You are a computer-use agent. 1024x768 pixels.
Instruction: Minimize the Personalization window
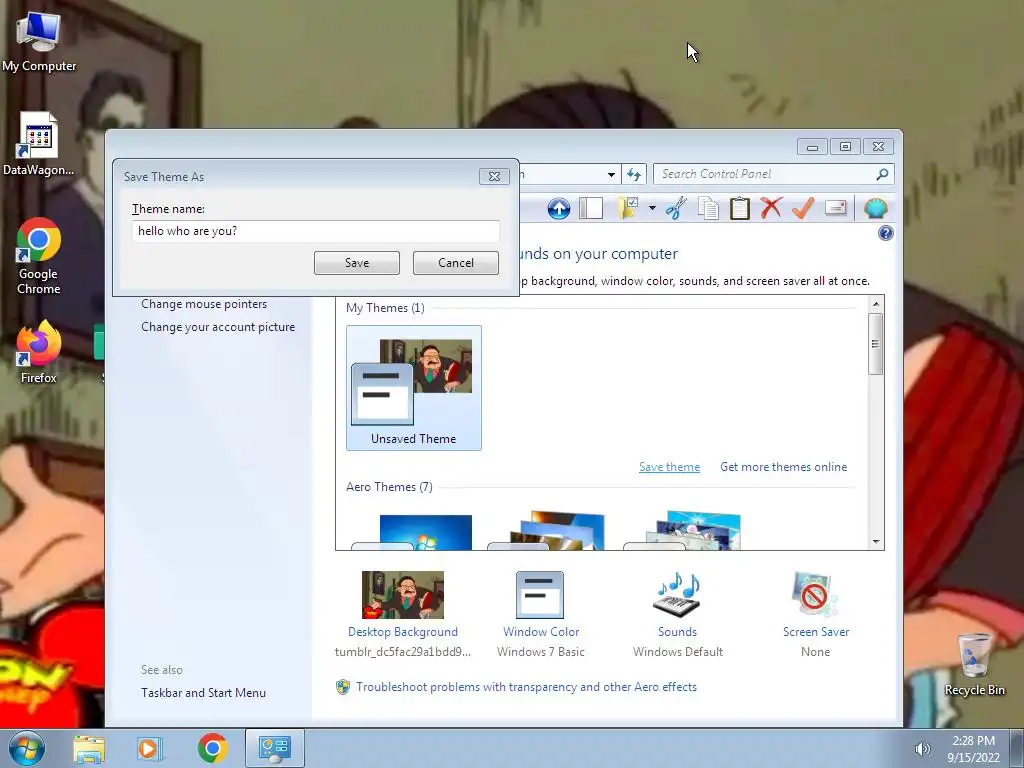(x=812, y=147)
